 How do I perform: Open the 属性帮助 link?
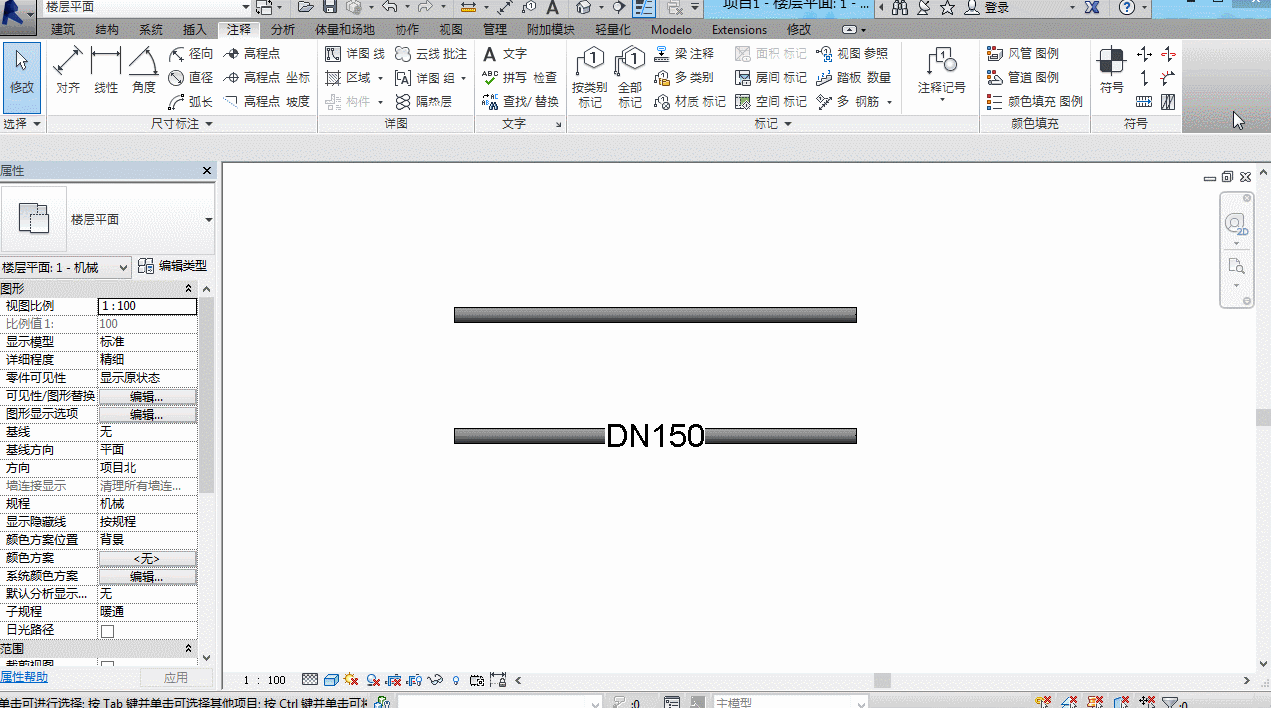24,677
